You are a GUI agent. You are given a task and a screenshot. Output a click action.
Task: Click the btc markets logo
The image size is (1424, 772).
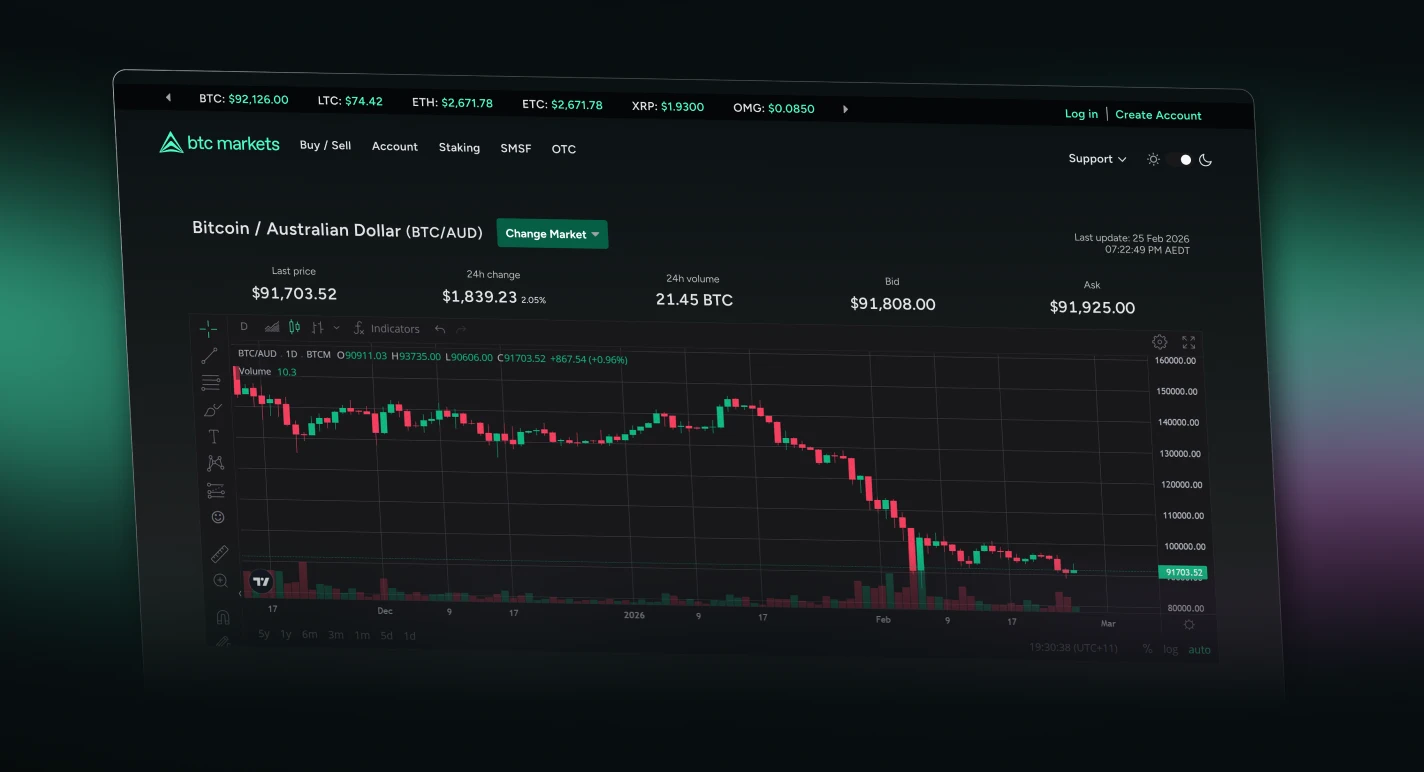pyautogui.click(x=220, y=143)
